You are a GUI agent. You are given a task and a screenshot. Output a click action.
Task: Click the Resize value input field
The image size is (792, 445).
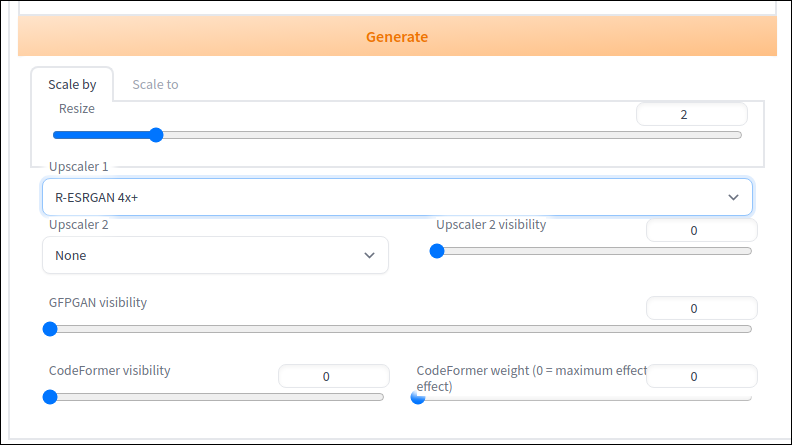click(x=691, y=115)
